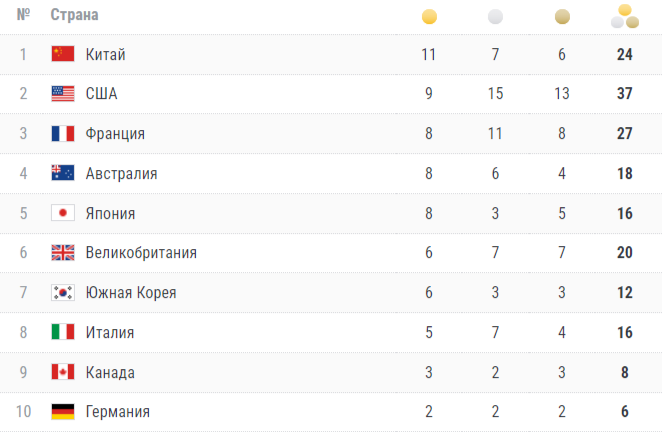Click the Great Britain flag icon
This screenshot has width=665, height=432.
[x=63, y=253]
